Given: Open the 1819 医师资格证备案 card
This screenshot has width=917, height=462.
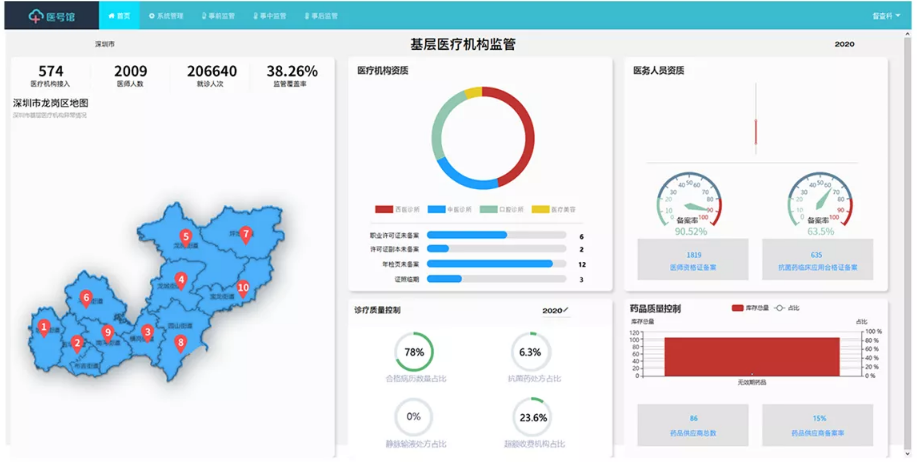Looking at the screenshot, I should pos(693,260).
